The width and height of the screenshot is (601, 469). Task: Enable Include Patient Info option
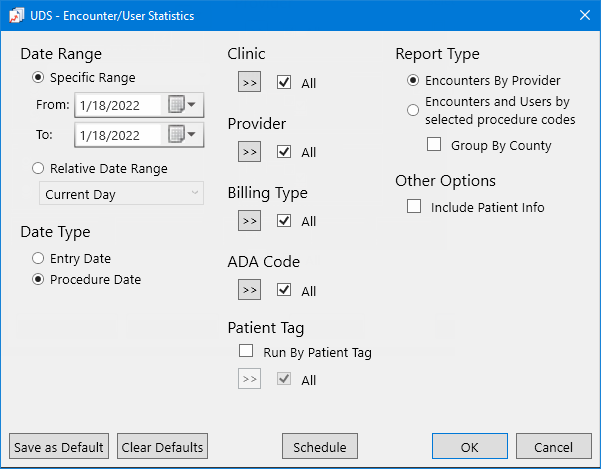[x=414, y=206]
